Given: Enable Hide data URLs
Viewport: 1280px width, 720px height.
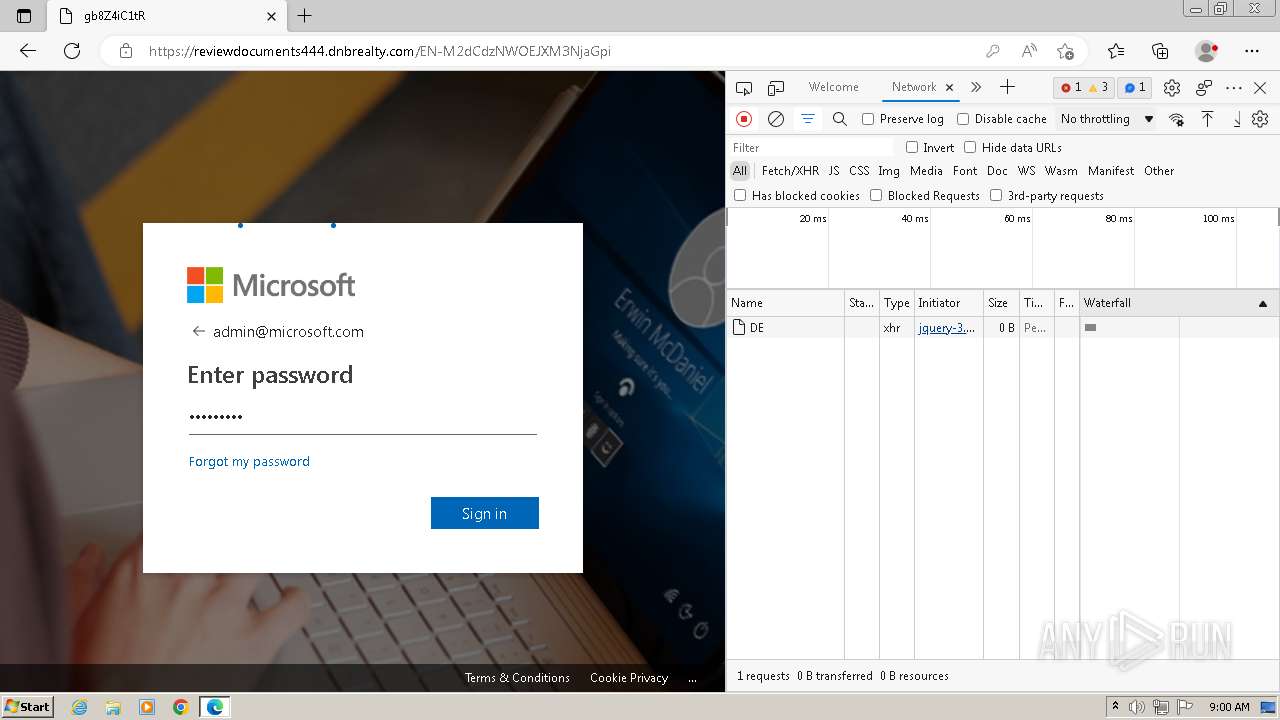Looking at the screenshot, I should click(x=970, y=147).
